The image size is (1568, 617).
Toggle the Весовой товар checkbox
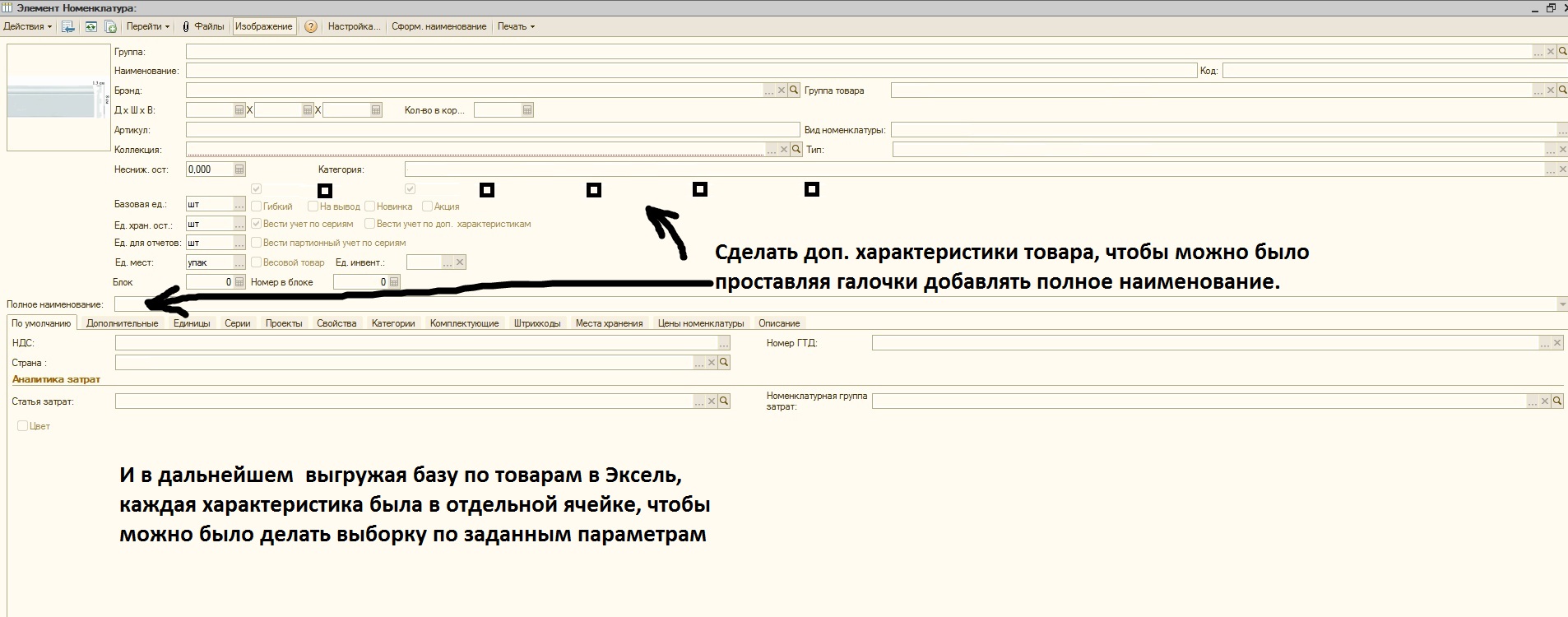257,262
